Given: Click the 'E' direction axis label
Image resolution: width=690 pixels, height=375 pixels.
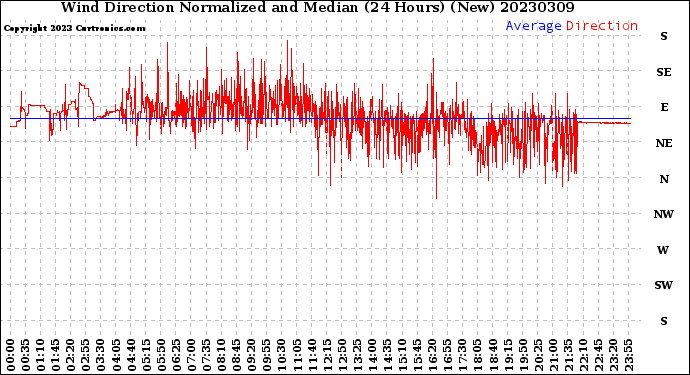Looking at the screenshot, I should click(664, 107).
